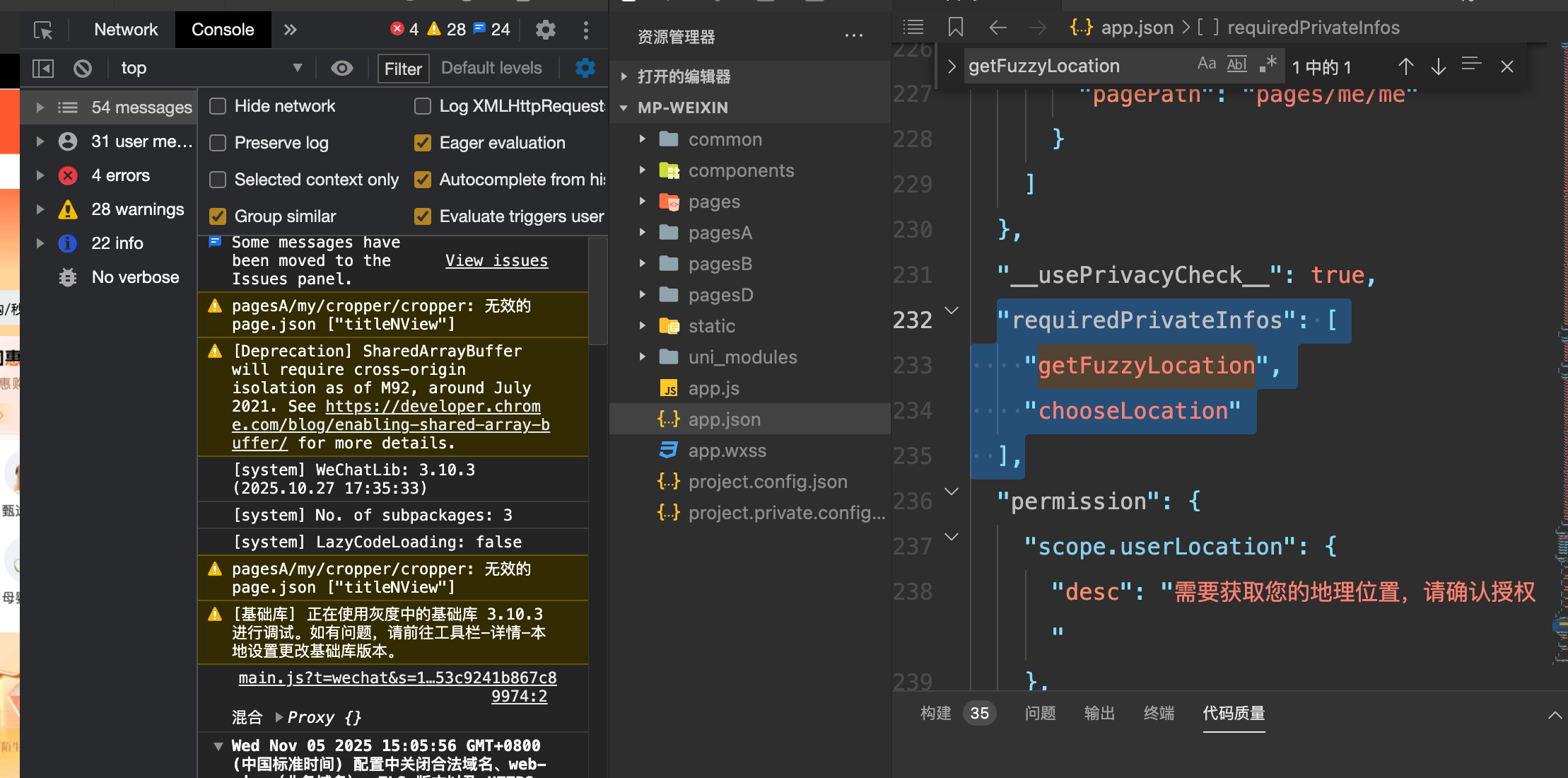The width and height of the screenshot is (1568, 778).
Task: Open the top context dropdown
Action: tap(212, 69)
